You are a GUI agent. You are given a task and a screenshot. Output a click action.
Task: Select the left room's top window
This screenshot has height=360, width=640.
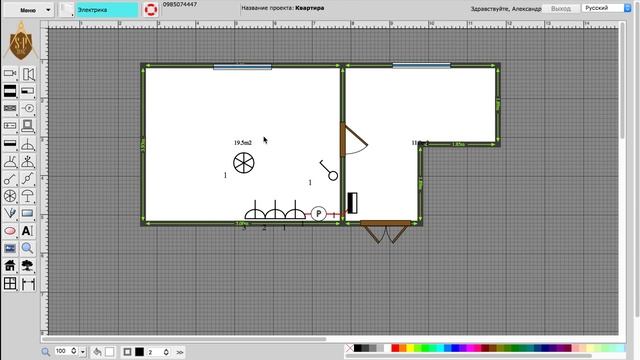point(242,67)
